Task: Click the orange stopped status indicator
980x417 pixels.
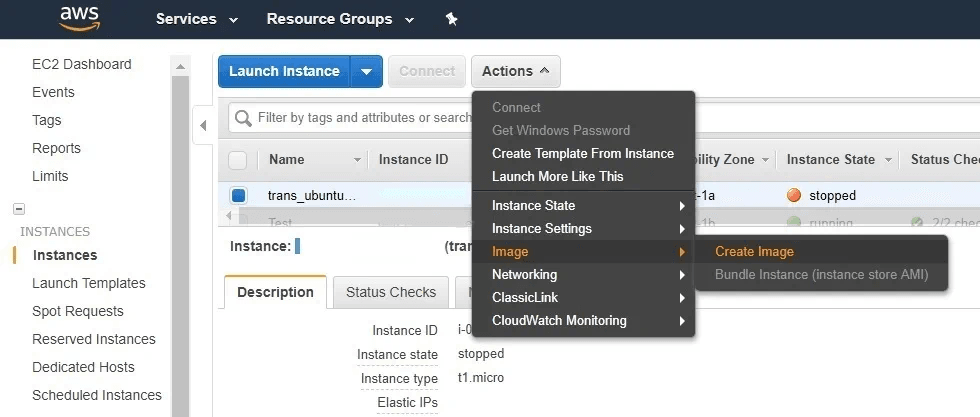Action: pyautogui.click(x=794, y=196)
